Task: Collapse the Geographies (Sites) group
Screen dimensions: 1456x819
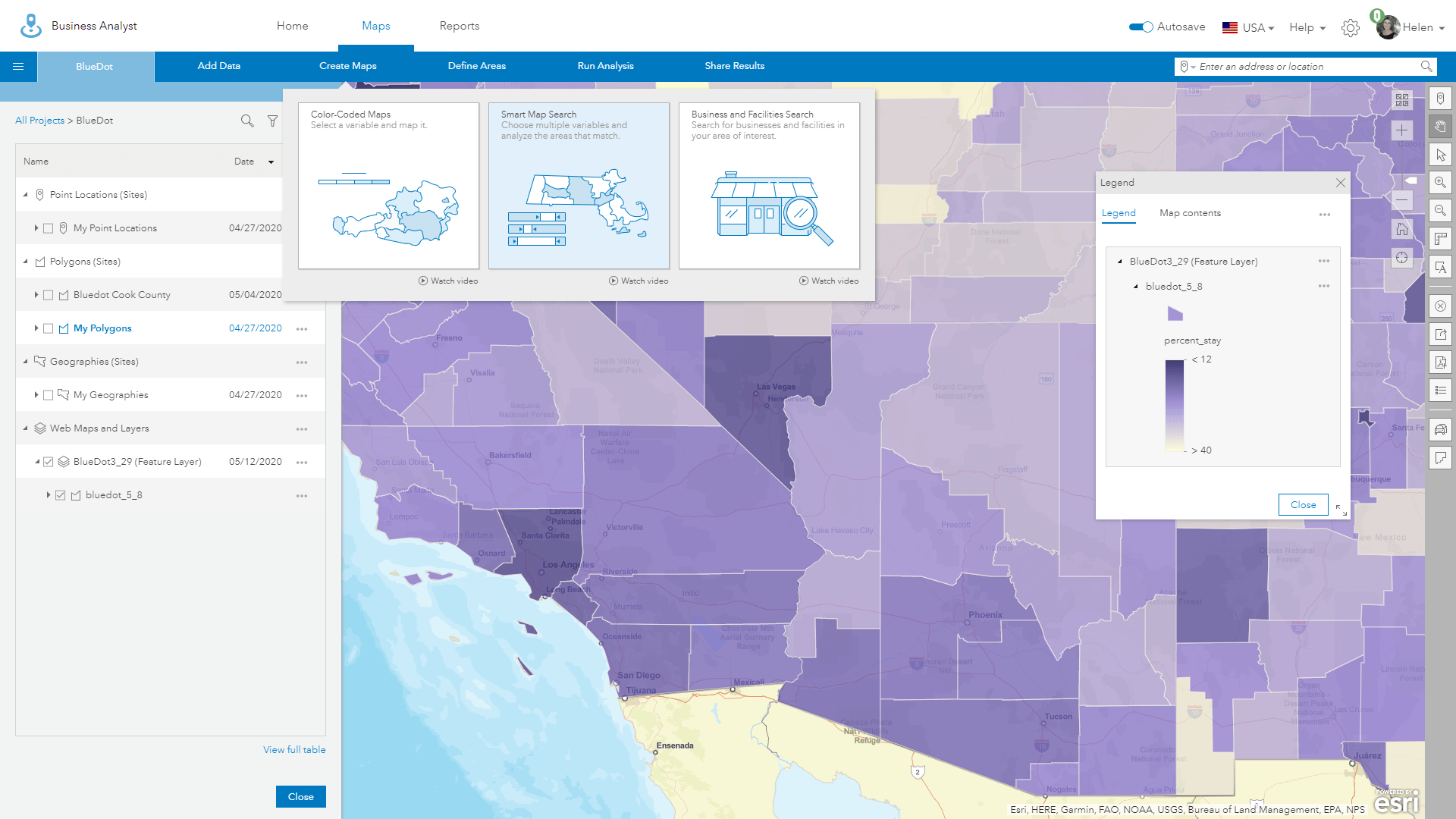Action: click(26, 362)
